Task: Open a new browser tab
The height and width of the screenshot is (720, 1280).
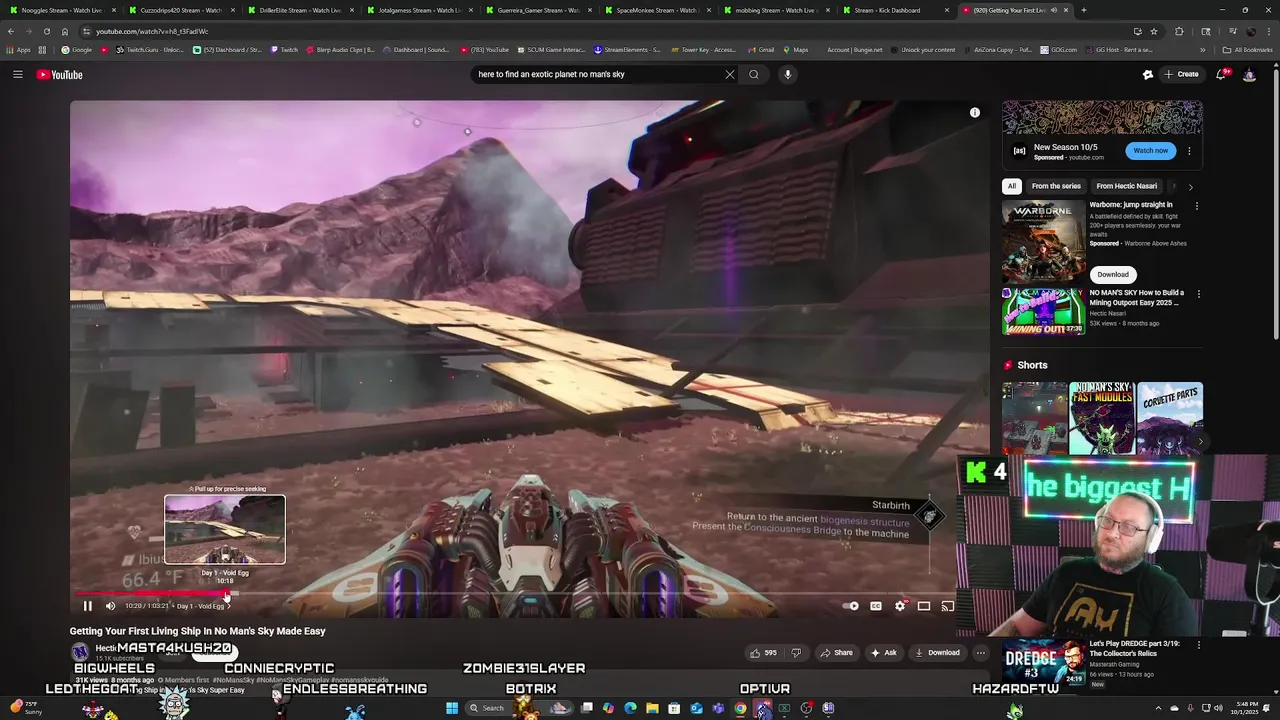Action: [x=1084, y=10]
